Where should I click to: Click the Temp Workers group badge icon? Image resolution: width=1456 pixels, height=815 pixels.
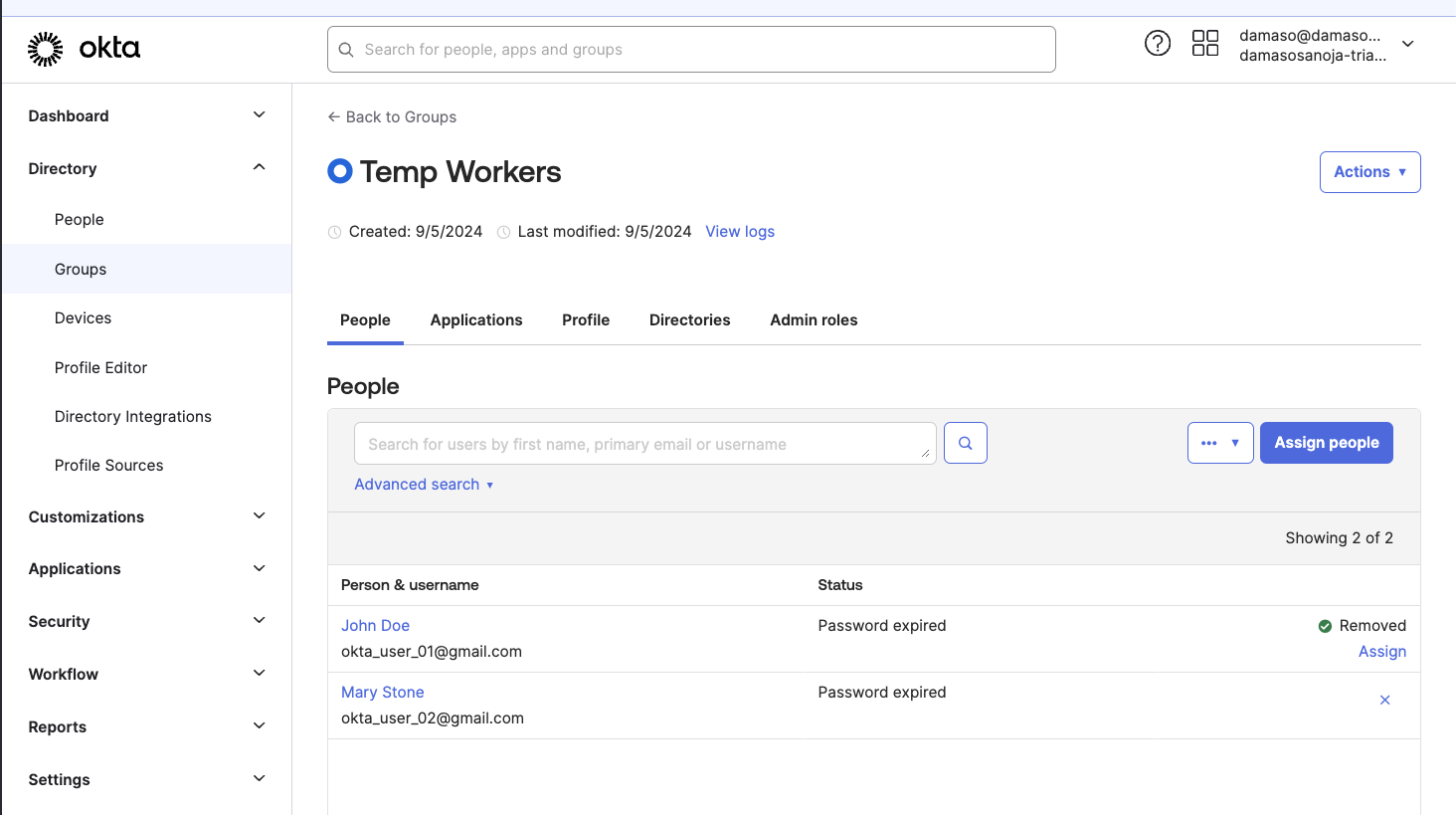339,170
